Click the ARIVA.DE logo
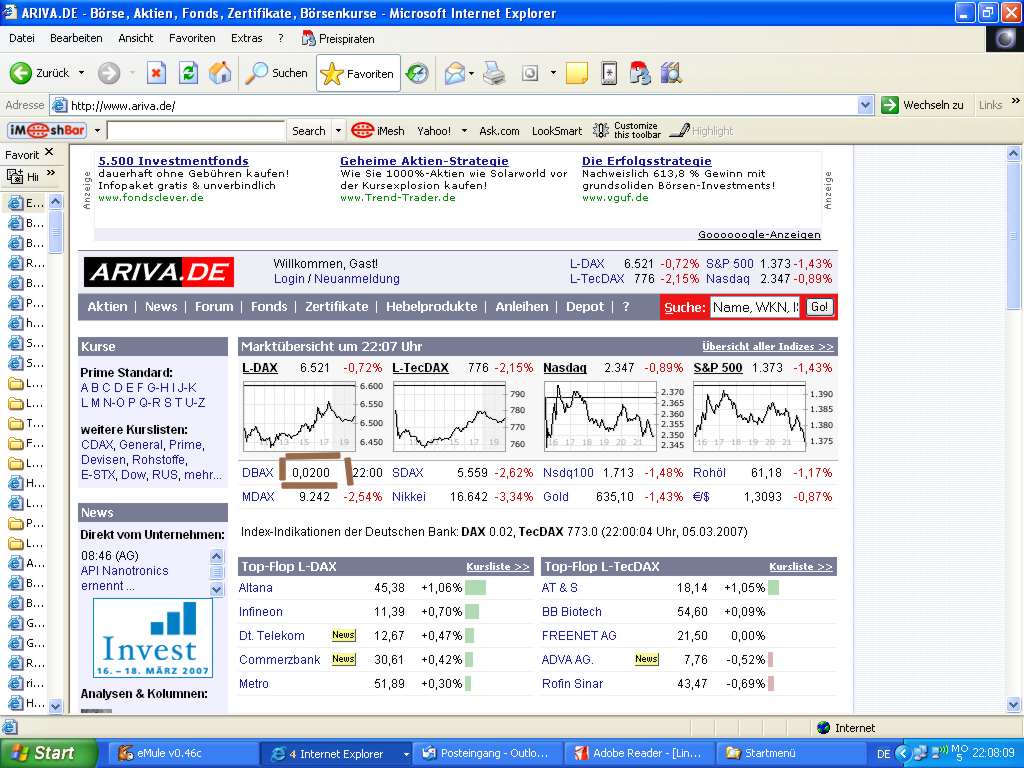This screenshot has height=768, width=1024. pyautogui.click(x=159, y=272)
